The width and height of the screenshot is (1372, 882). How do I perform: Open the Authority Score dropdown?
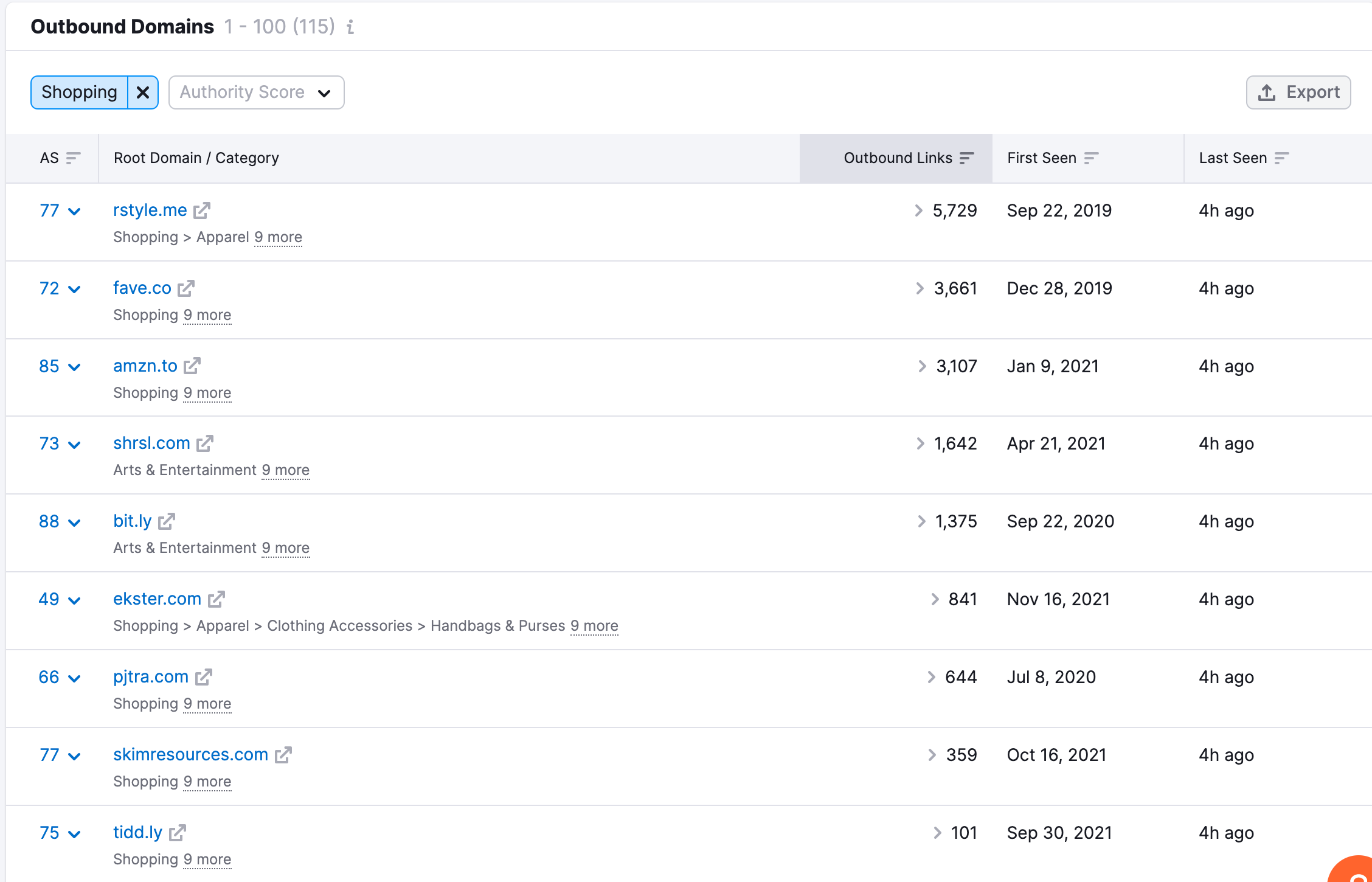(x=256, y=92)
